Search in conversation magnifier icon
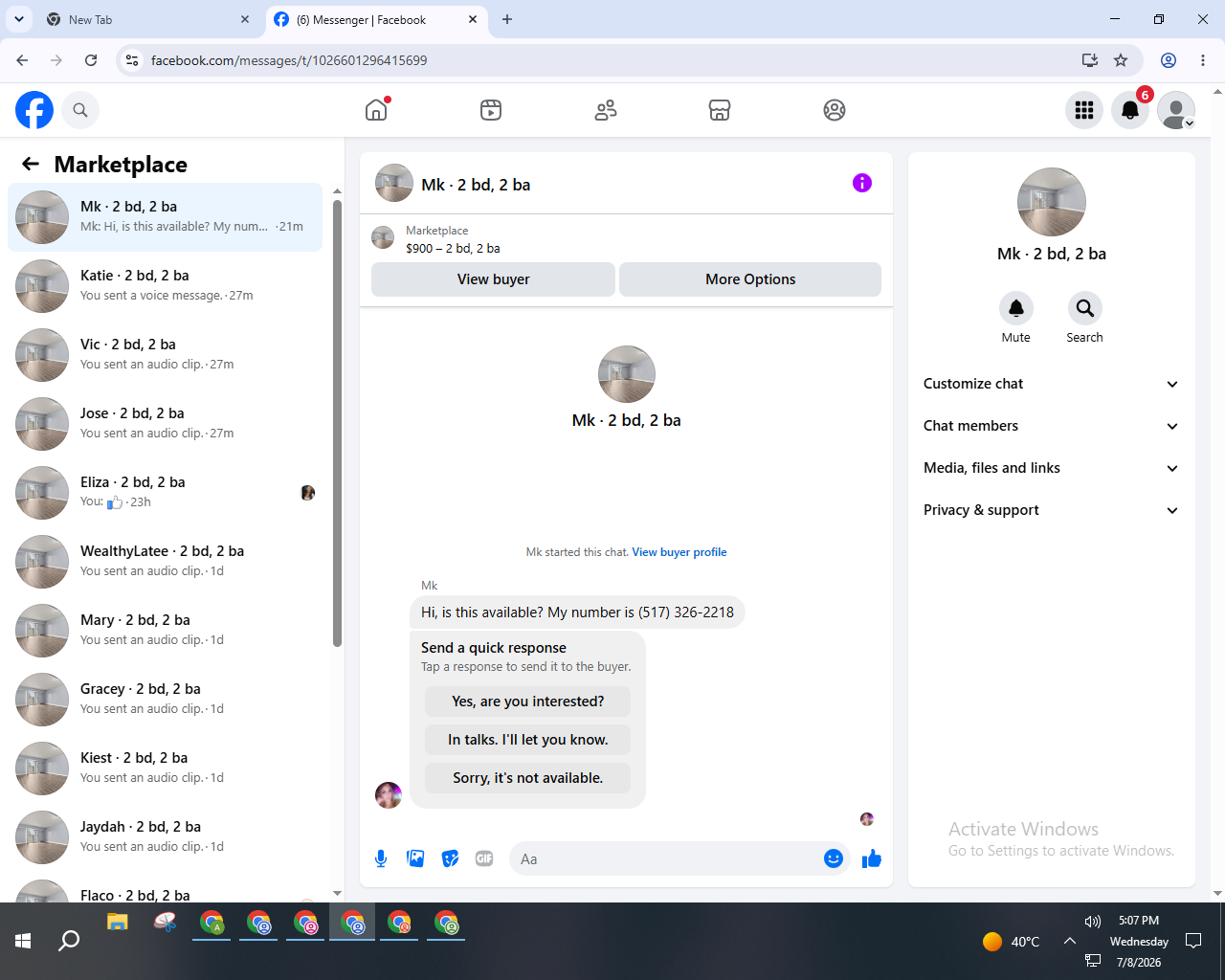This screenshot has height=980, width=1225. pyautogui.click(x=1084, y=308)
